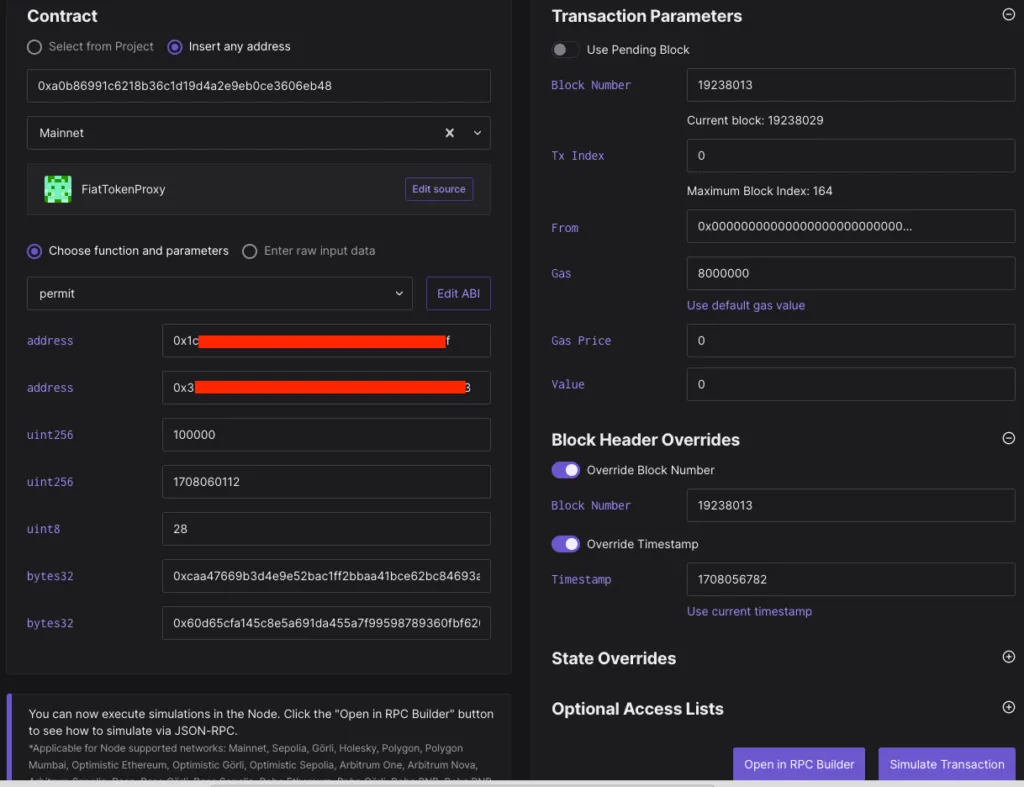Screen dimensions: 1024x787
Task: Expand the State Overrides section
Action: point(1008,657)
